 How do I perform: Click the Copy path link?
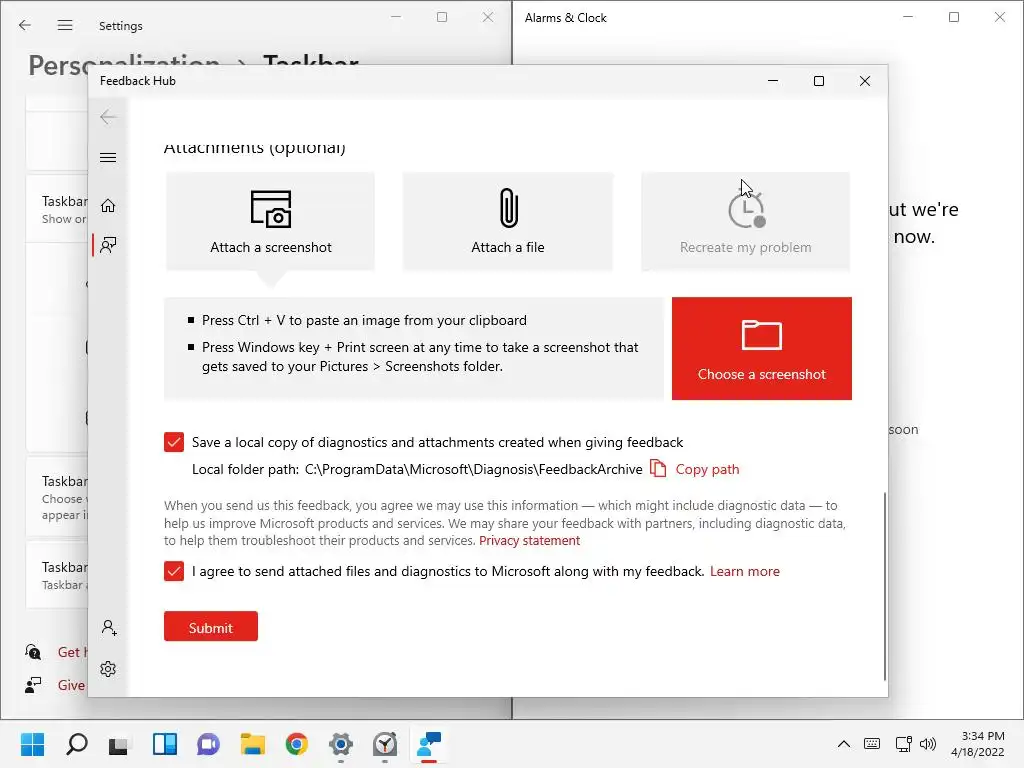pyautogui.click(x=707, y=469)
